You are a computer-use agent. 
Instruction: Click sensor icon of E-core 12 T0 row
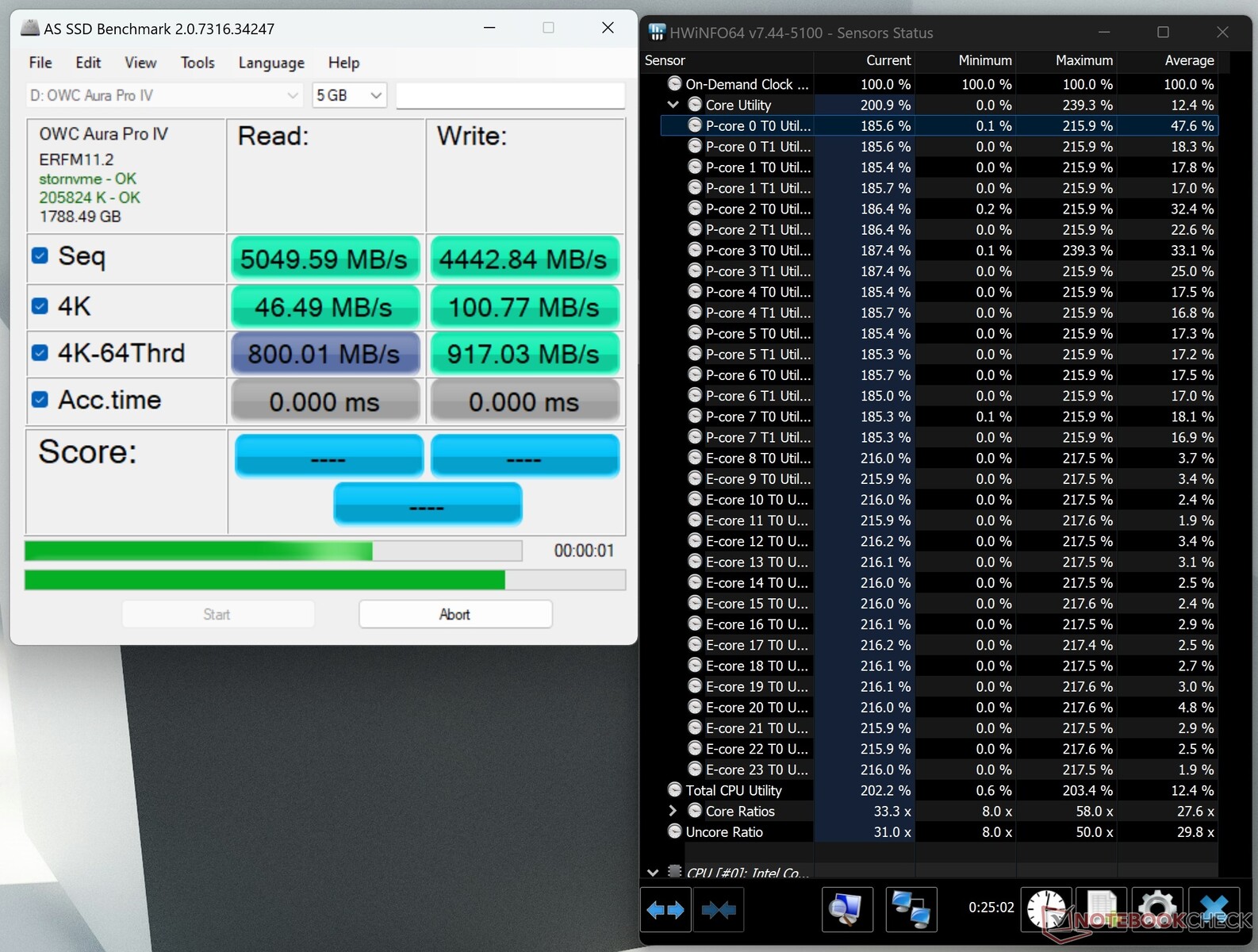[x=695, y=541]
